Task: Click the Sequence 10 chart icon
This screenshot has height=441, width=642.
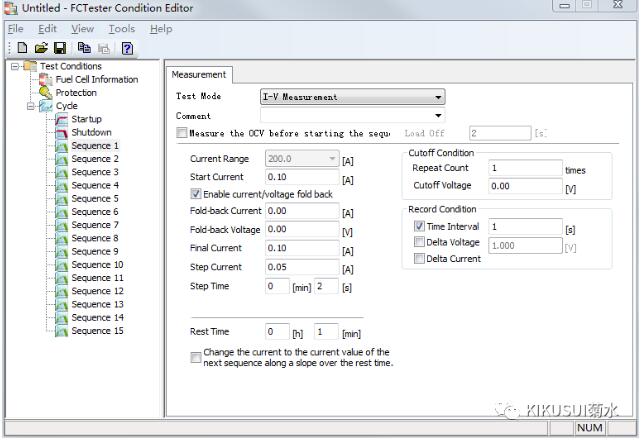Action: pos(61,265)
